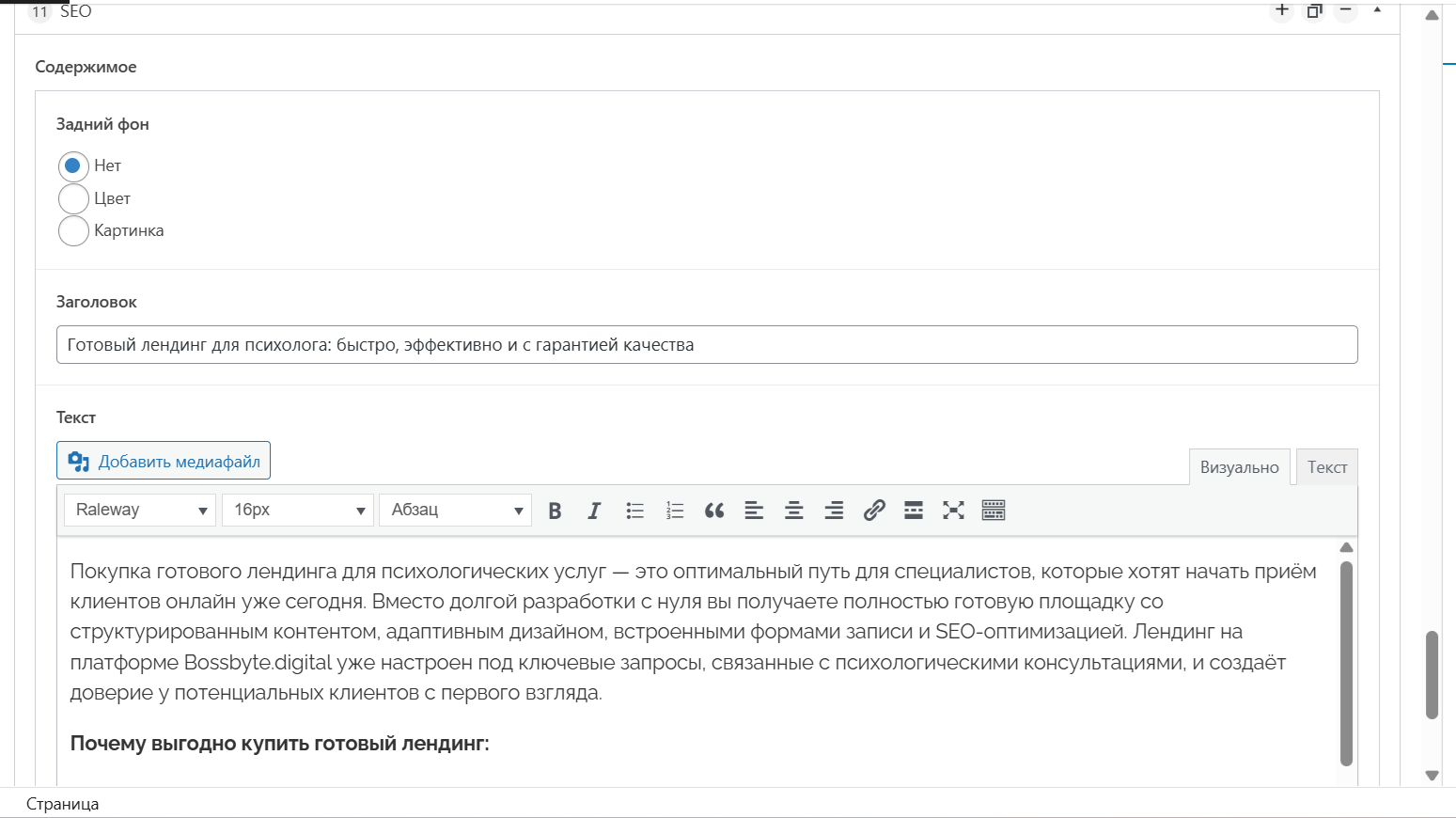Viewport: 1456px width, 818px height.
Task: Apply italic formatting to the text
Action: 594,511
